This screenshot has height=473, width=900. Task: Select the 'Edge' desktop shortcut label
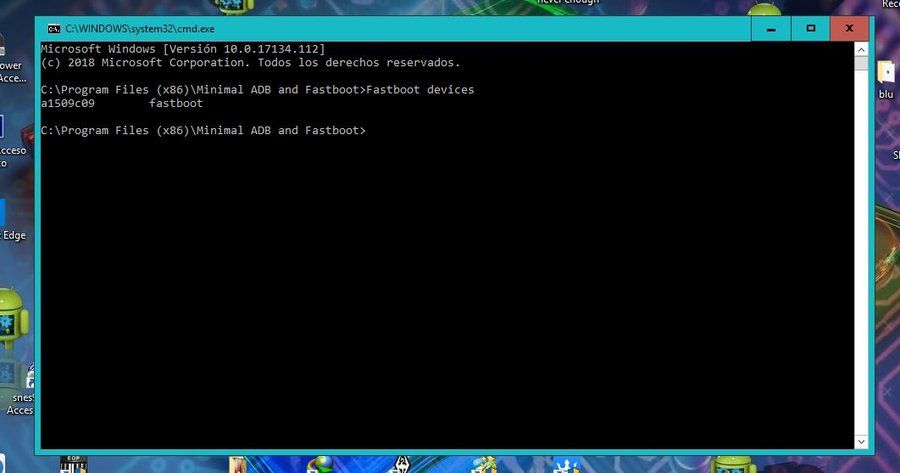(x=14, y=235)
